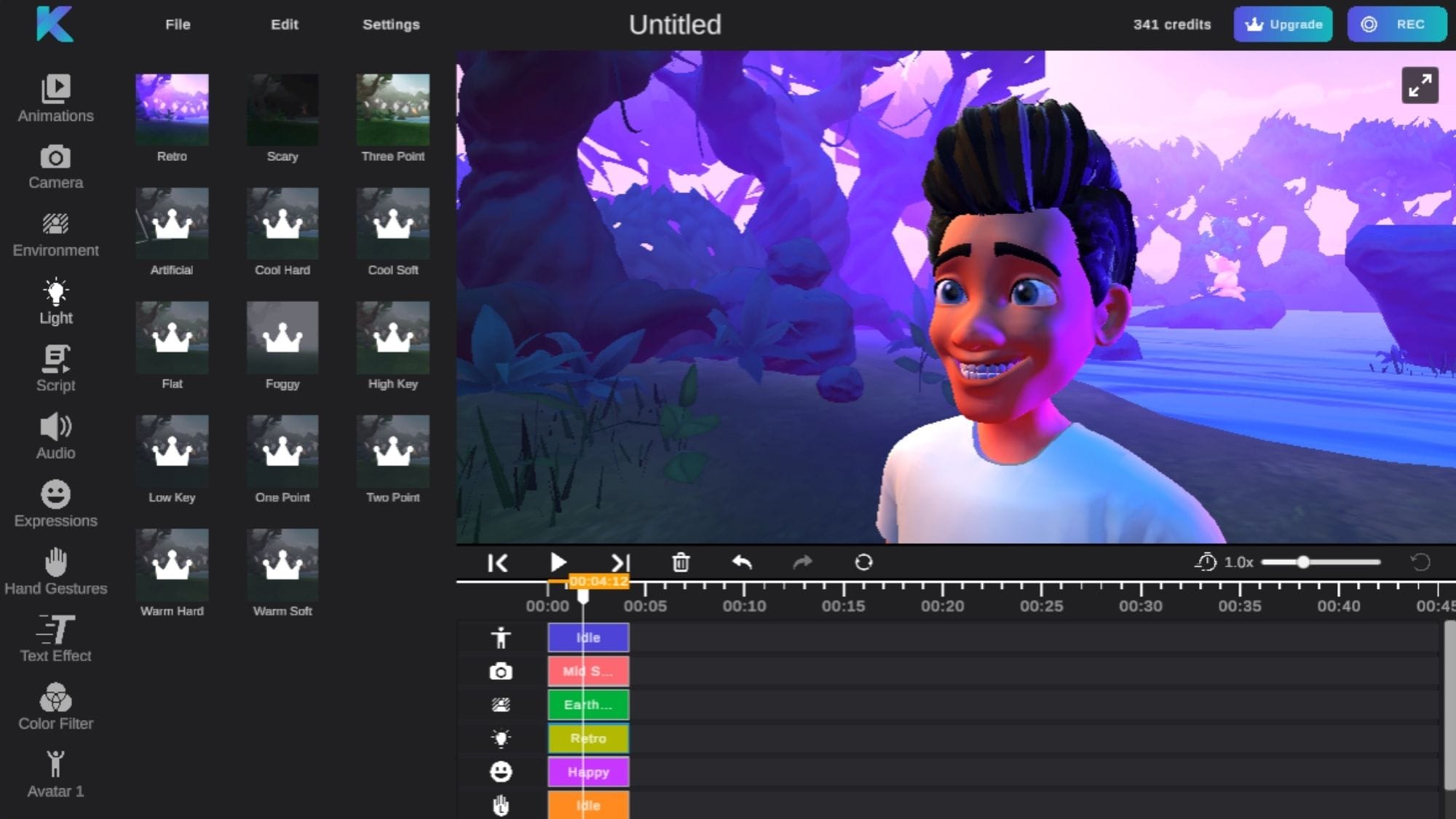Delete selected clip with trash icon
1456x819 pixels.
[x=681, y=563]
